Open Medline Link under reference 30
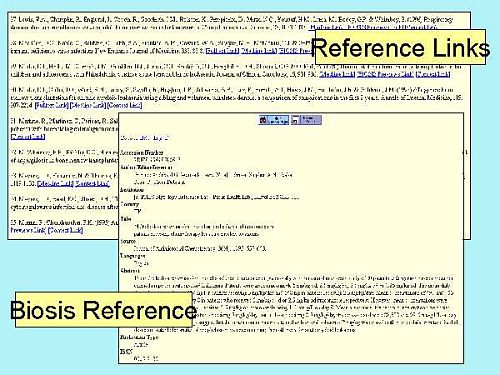Viewport: 500px width, 375px height. (88, 105)
